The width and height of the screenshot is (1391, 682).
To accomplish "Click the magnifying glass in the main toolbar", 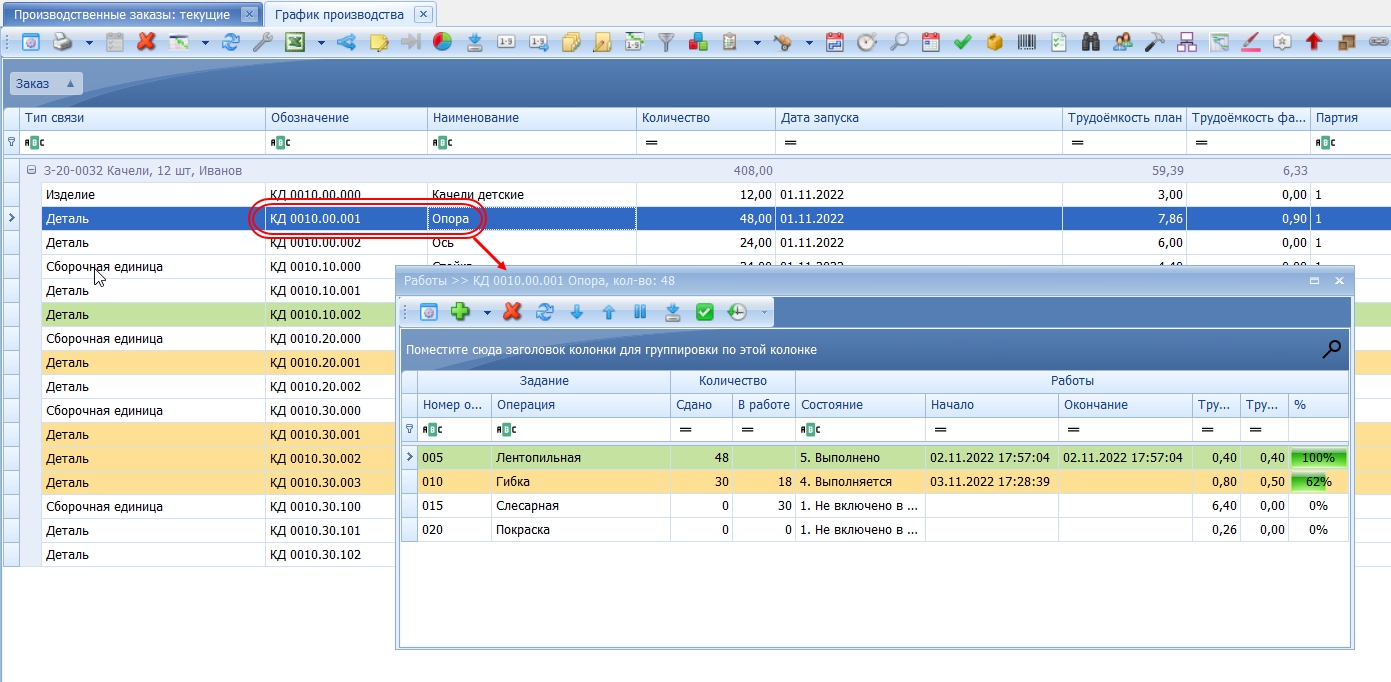I will pyautogui.click(x=899, y=42).
